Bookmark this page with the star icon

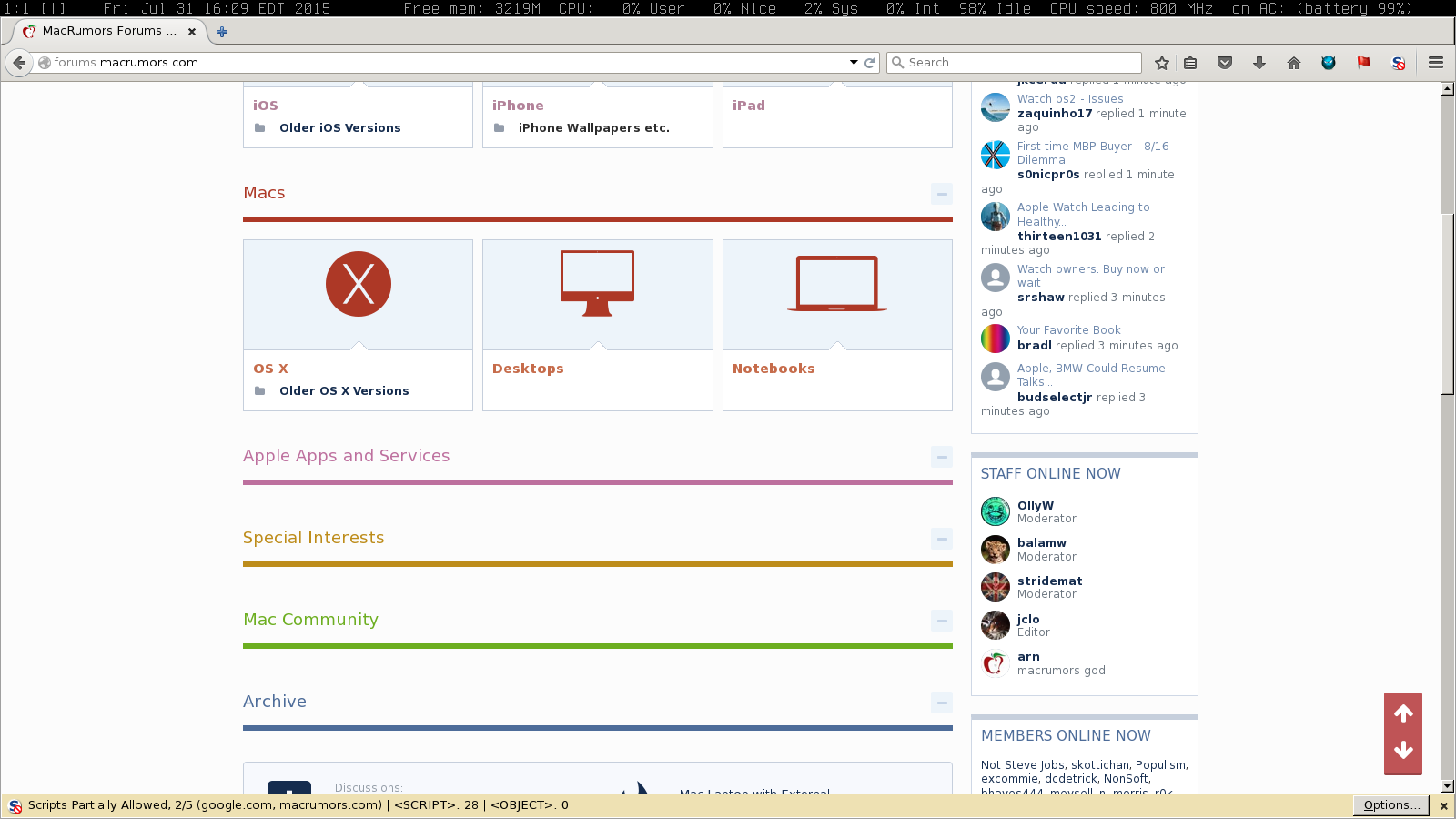click(1162, 63)
